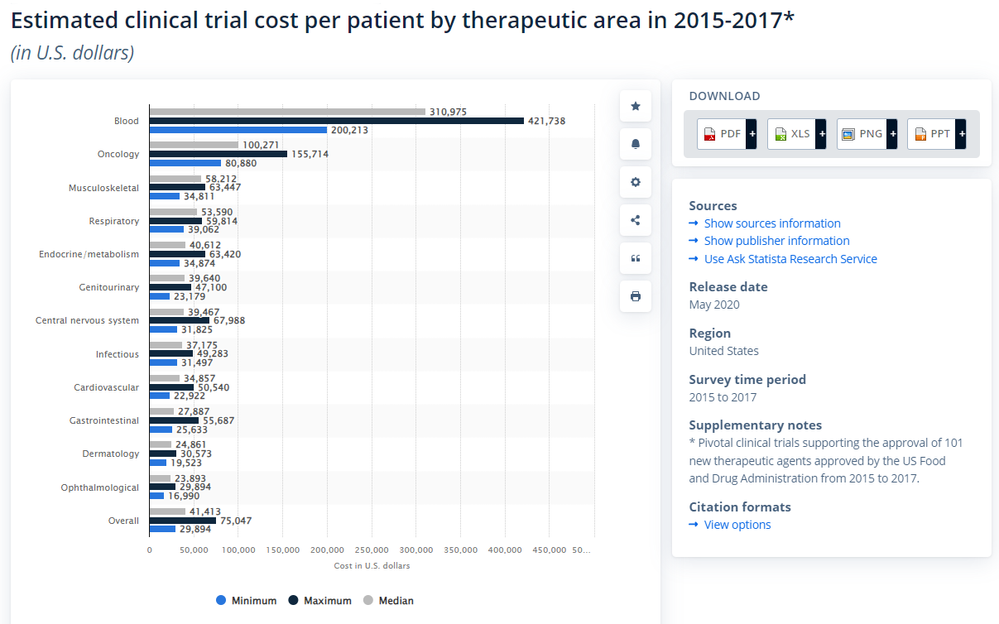Click the Region value United States
Viewport: 999px width, 624px height.
click(x=724, y=351)
